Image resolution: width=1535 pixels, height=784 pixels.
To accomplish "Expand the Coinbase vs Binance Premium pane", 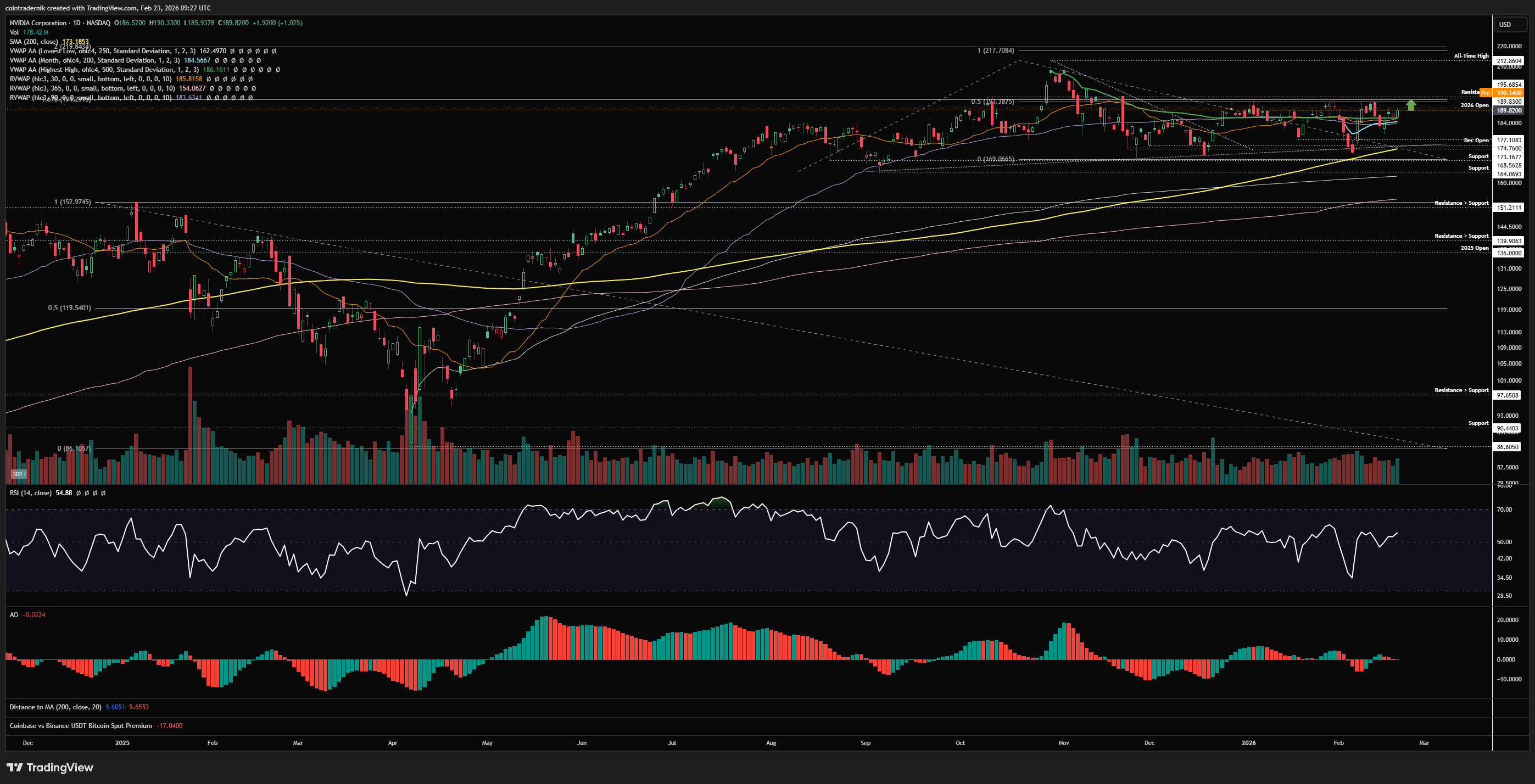I will click(x=80, y=726).
